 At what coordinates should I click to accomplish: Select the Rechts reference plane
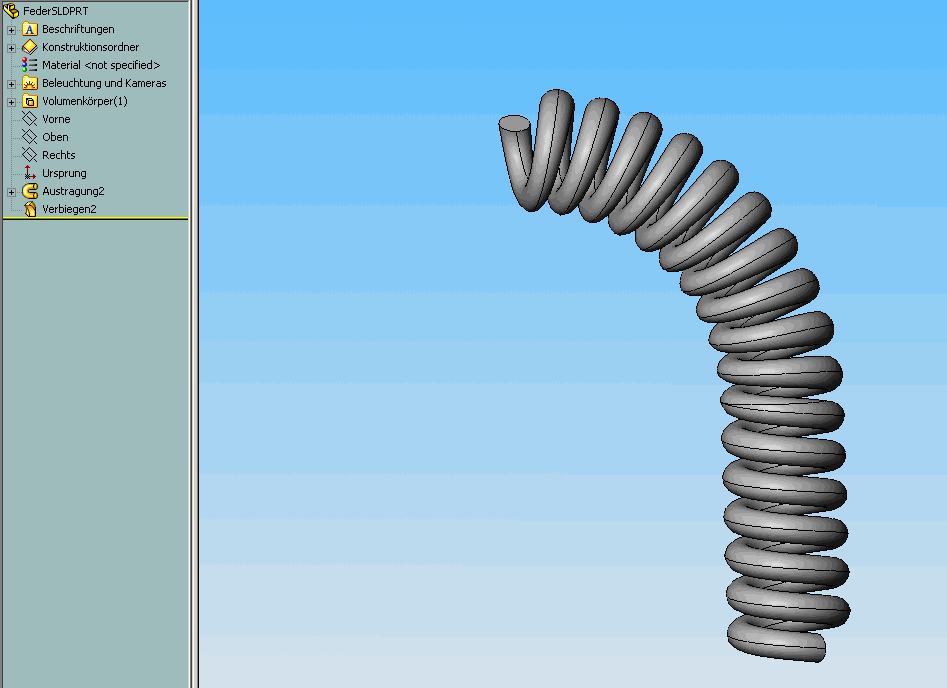[57, 155]
